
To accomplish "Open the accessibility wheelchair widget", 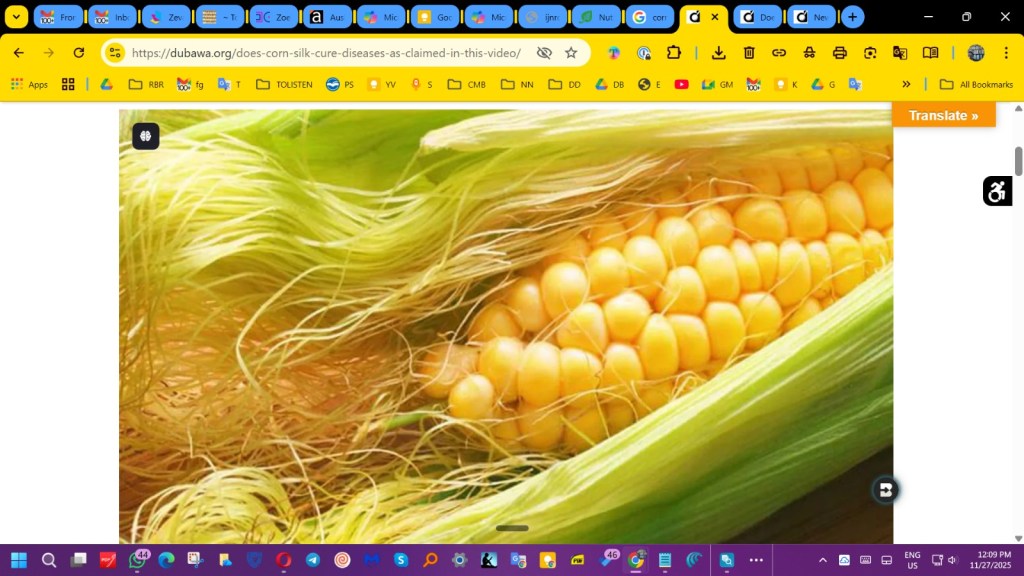I will click(997, 191).
